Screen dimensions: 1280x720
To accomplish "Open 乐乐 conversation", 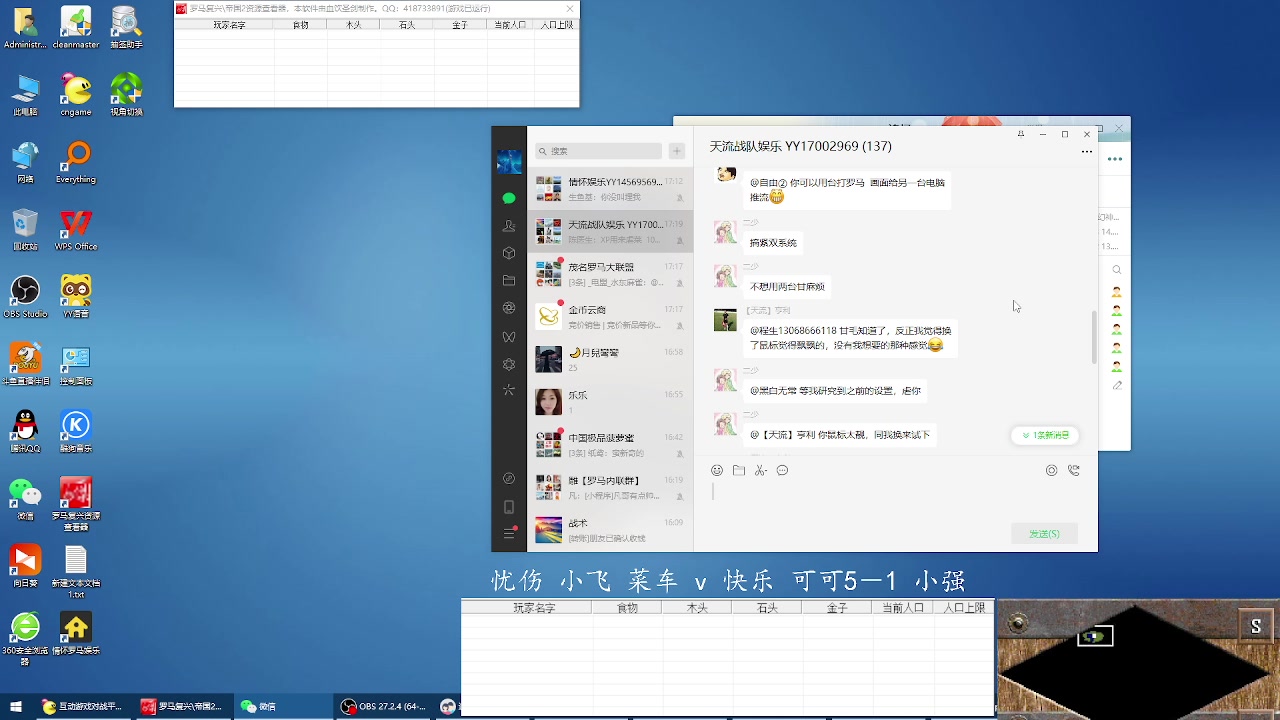I will 610,402.
